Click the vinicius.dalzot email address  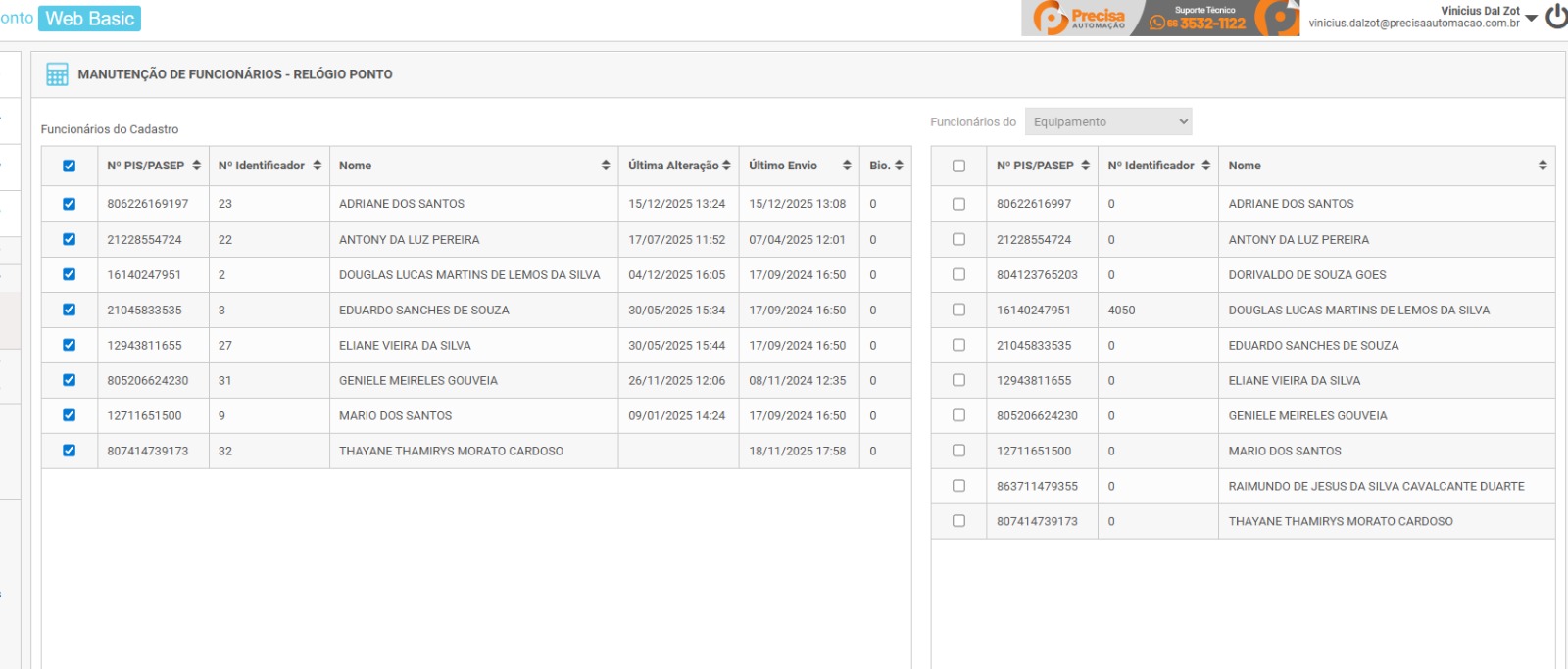tap(1413, 24)
